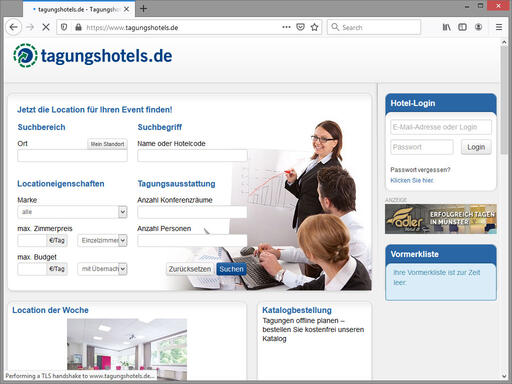Click the Katalogbestellung heading
512x384 pixels.
tap(297, 310)
